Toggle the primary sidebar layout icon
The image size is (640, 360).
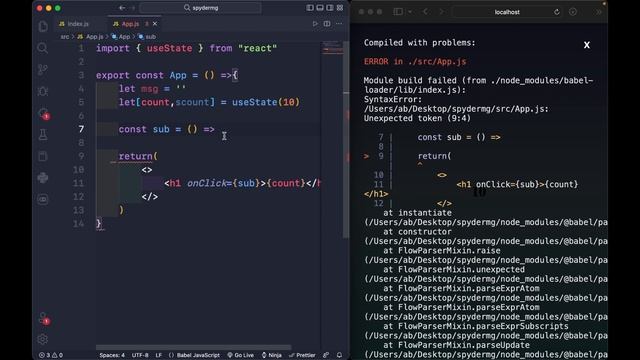click(x=310, y=8)
